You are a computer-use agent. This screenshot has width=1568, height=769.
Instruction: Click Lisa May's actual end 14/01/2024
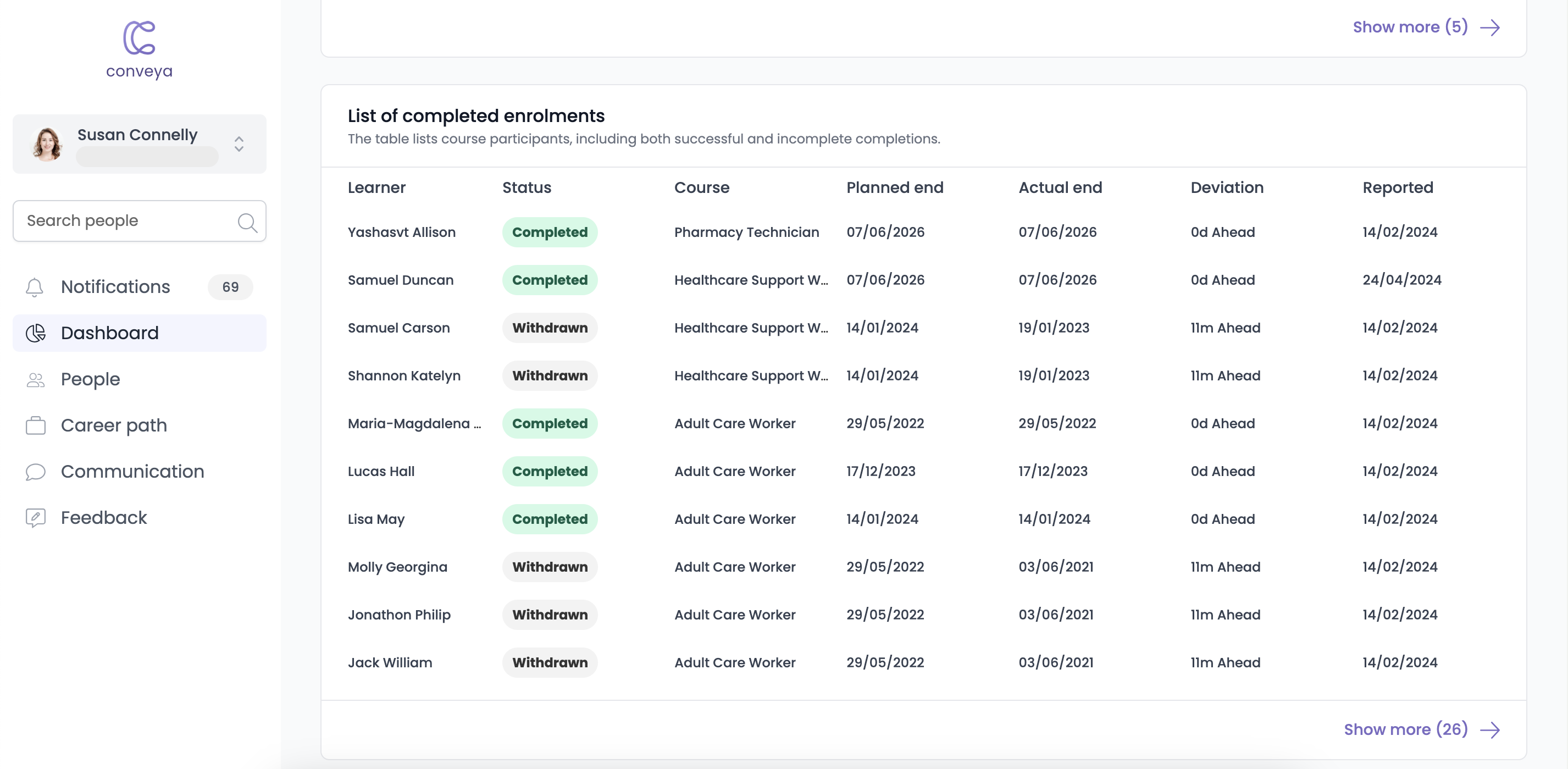[1054, 519]
